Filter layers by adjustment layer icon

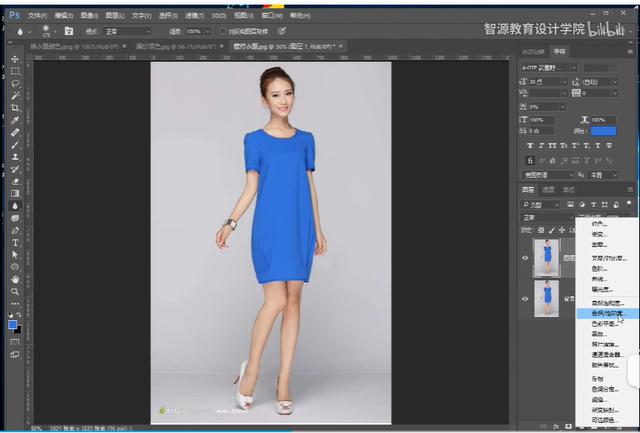(x=582, y=204)
